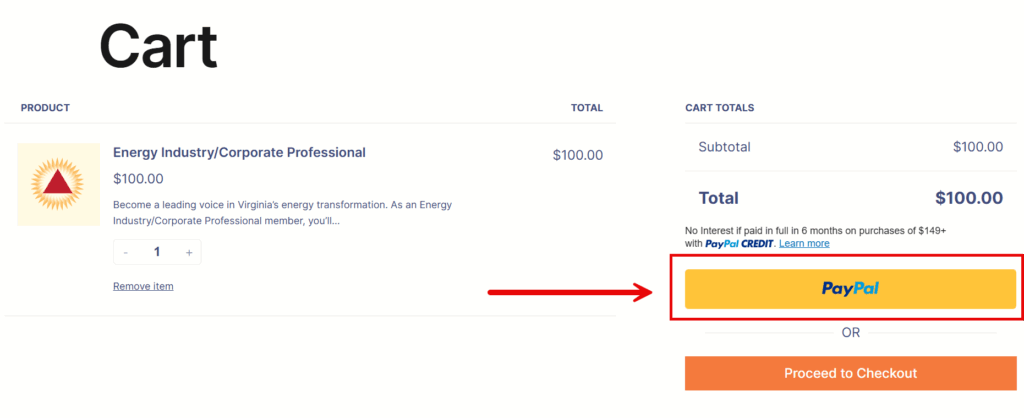Image resolution: width=1024 pixels, height=418 pixels.
Task: Click the Cart page heading
Action: coord(158,47)
